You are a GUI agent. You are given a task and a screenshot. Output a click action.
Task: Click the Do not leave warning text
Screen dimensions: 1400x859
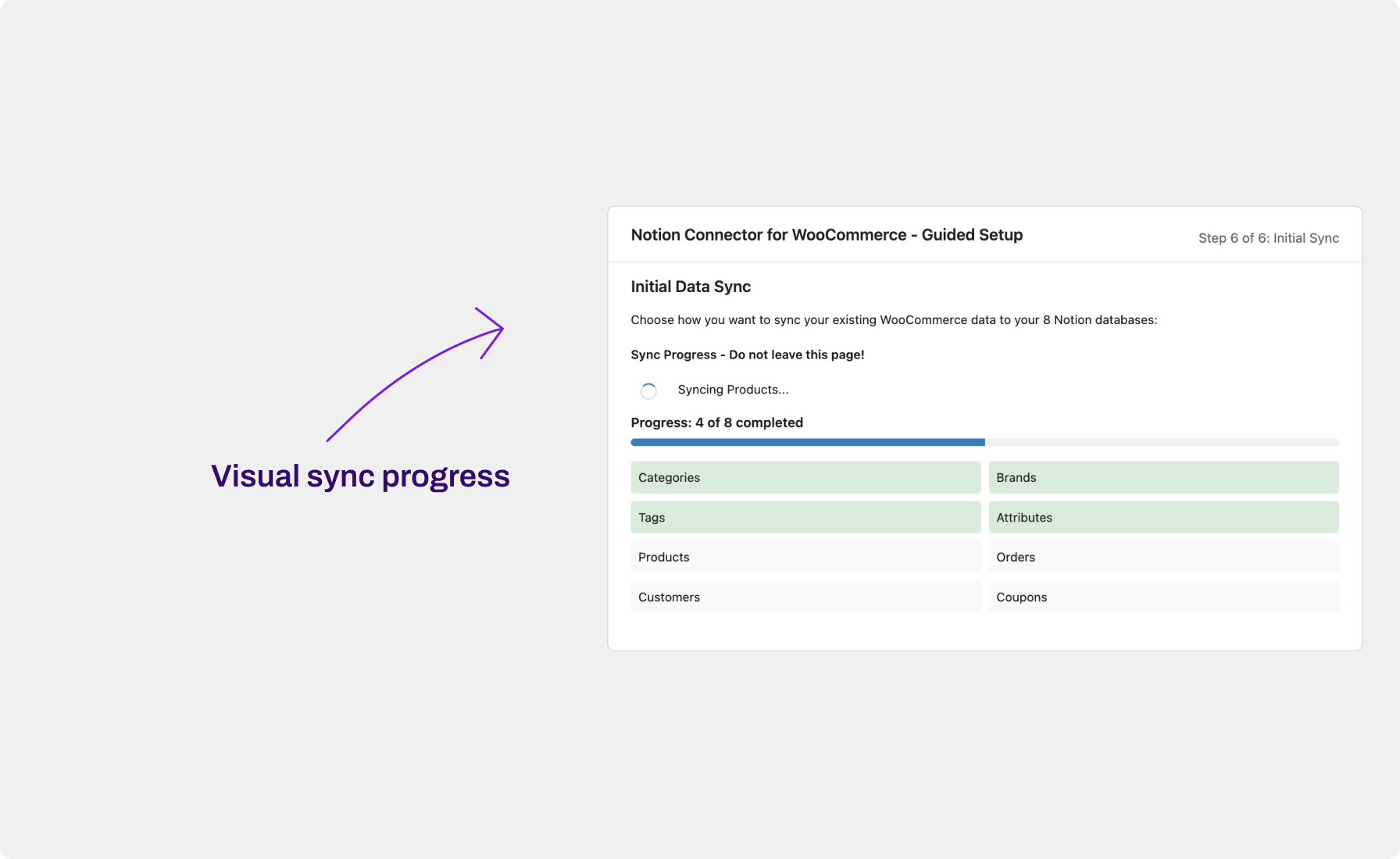[748, 354]
